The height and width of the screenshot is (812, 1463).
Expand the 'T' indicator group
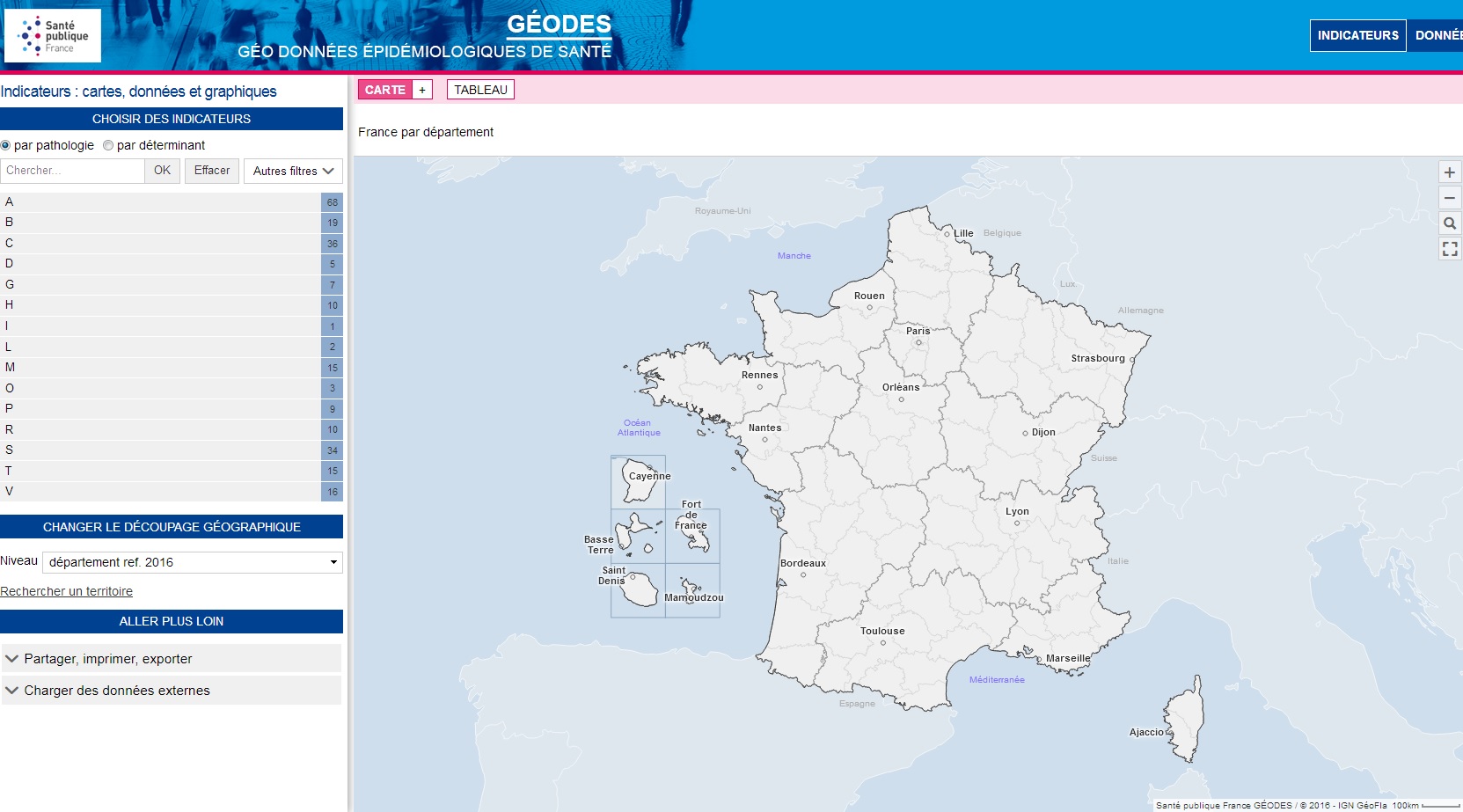[172, 471]
